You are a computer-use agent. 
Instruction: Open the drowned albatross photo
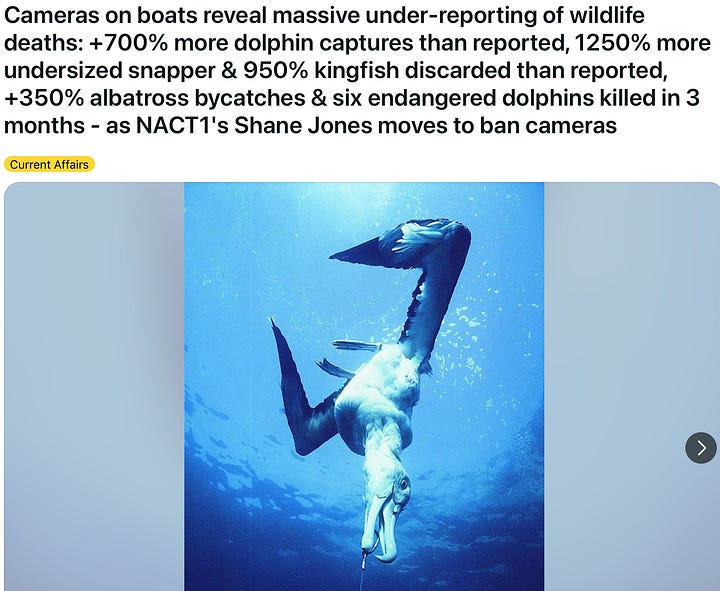(x=364, y=387)
